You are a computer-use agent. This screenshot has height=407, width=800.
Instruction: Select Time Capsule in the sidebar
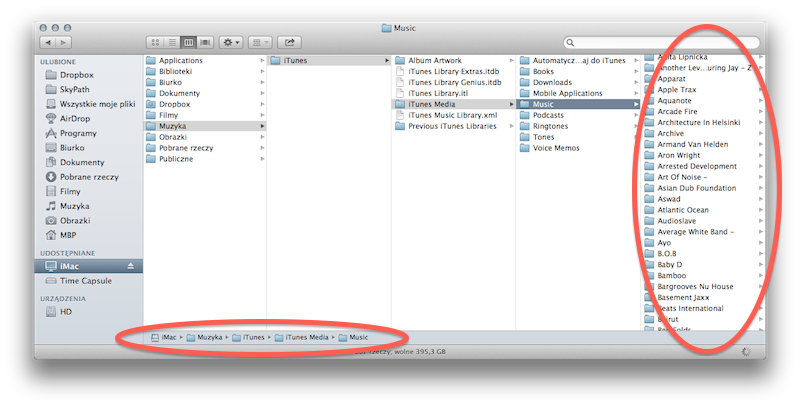[x=88, y=281]
